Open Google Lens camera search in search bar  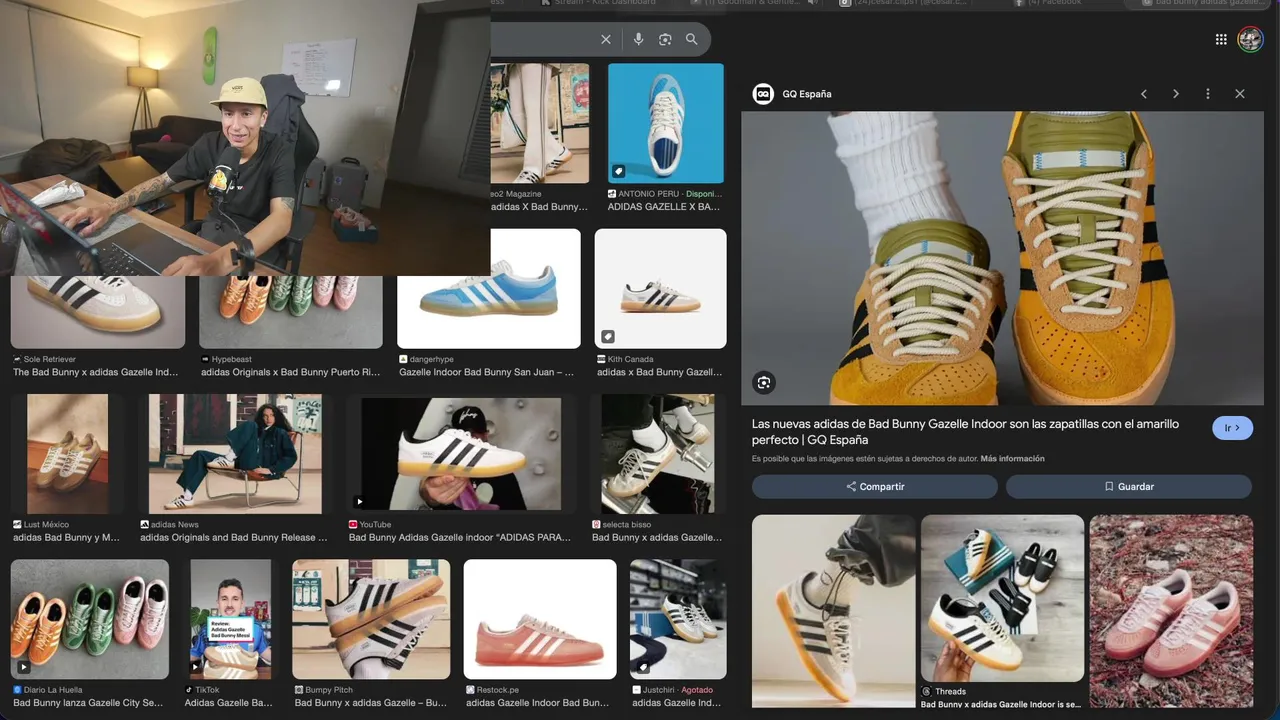click(x=665, y=39)
